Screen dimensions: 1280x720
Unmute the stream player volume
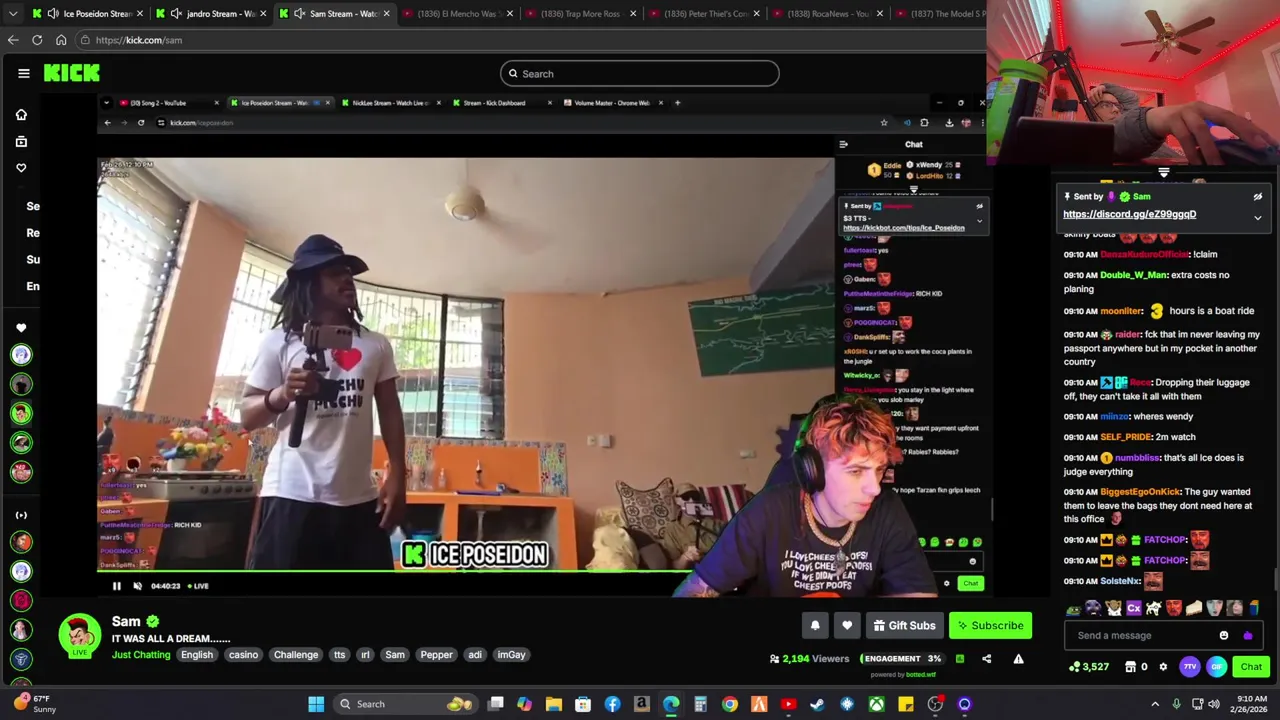[138, 586]
